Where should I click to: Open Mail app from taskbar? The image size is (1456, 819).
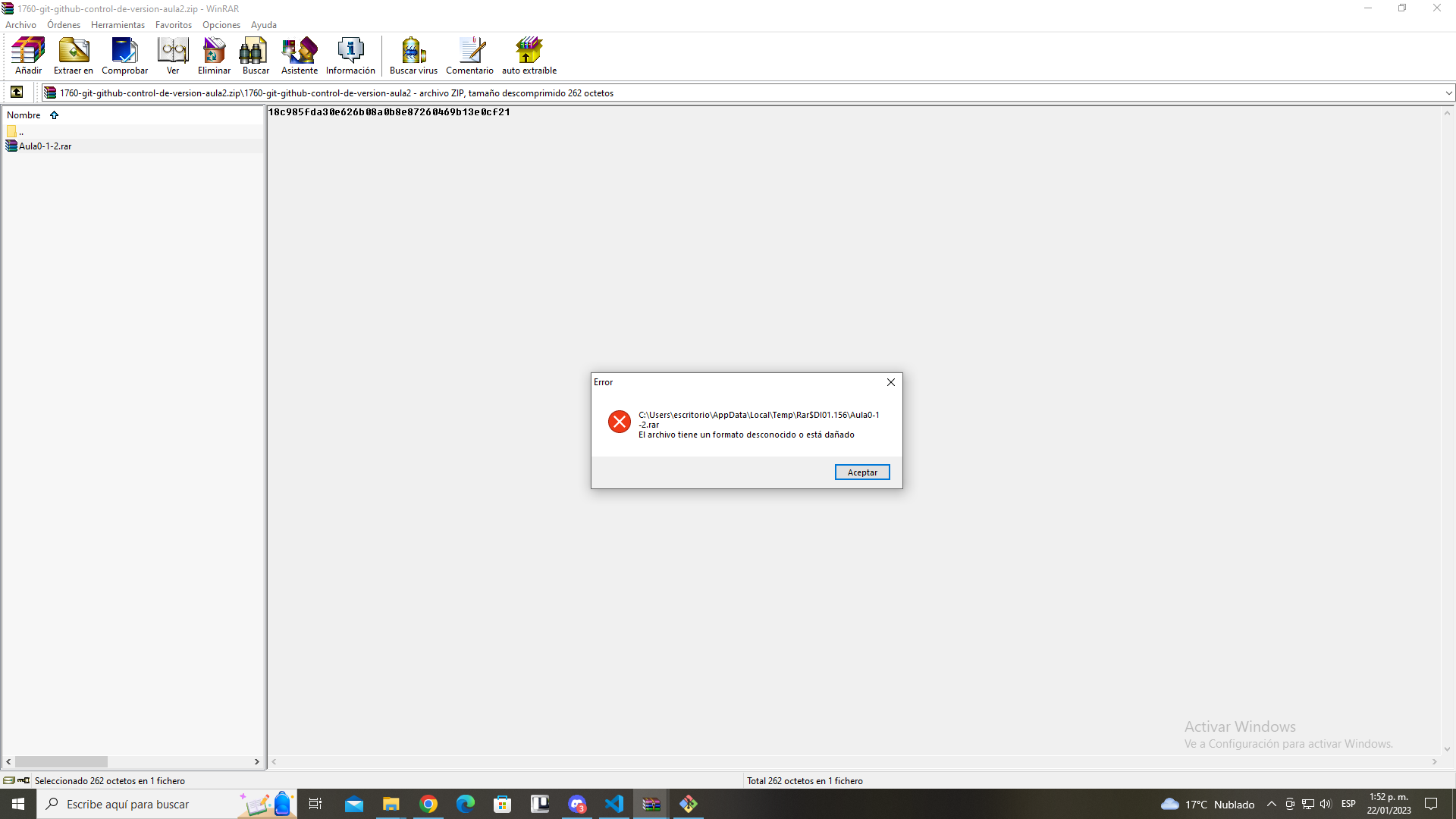354,804
